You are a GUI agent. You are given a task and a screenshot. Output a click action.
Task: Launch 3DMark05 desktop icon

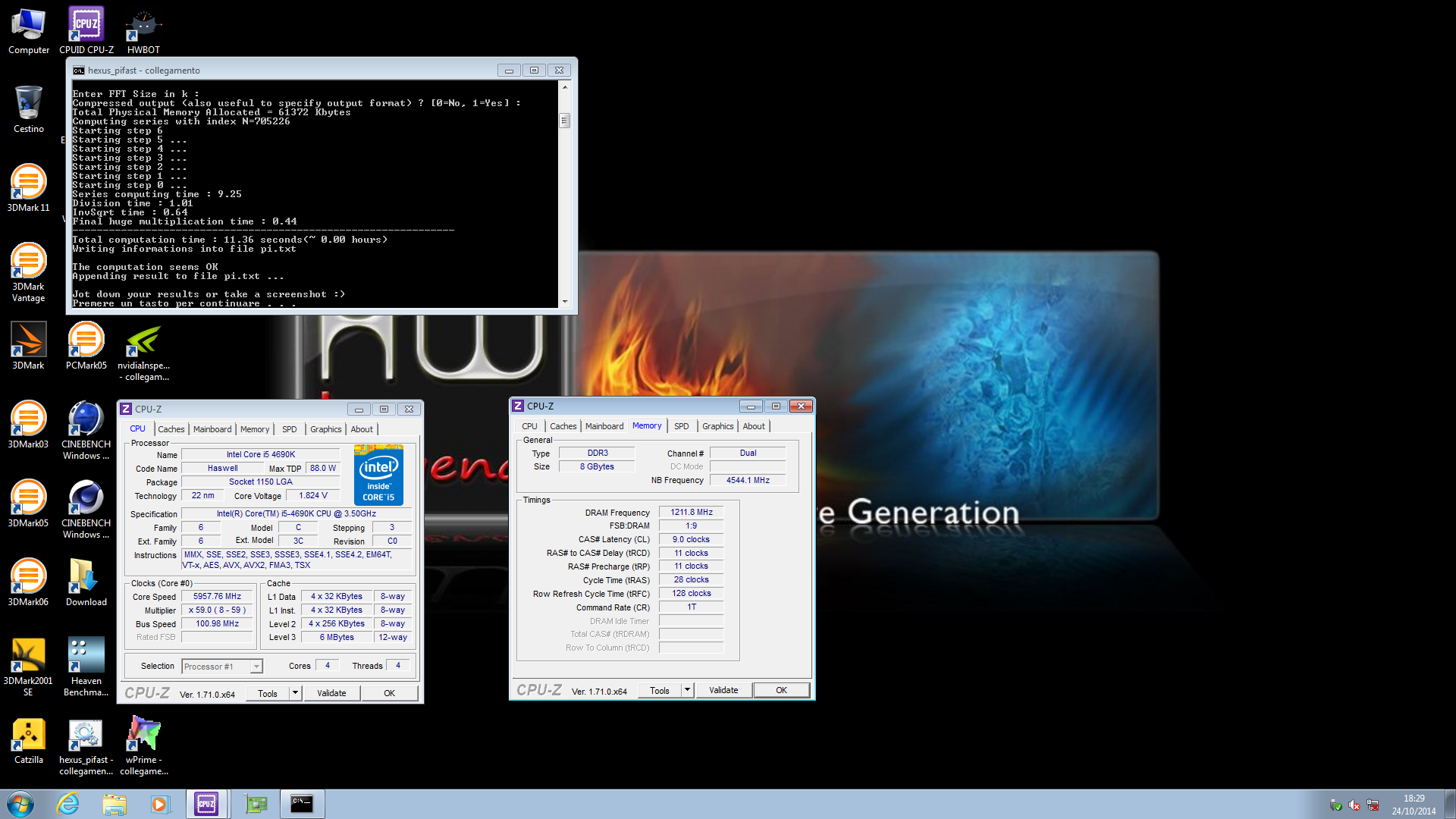pyautogui.click(x=29, y=504)
